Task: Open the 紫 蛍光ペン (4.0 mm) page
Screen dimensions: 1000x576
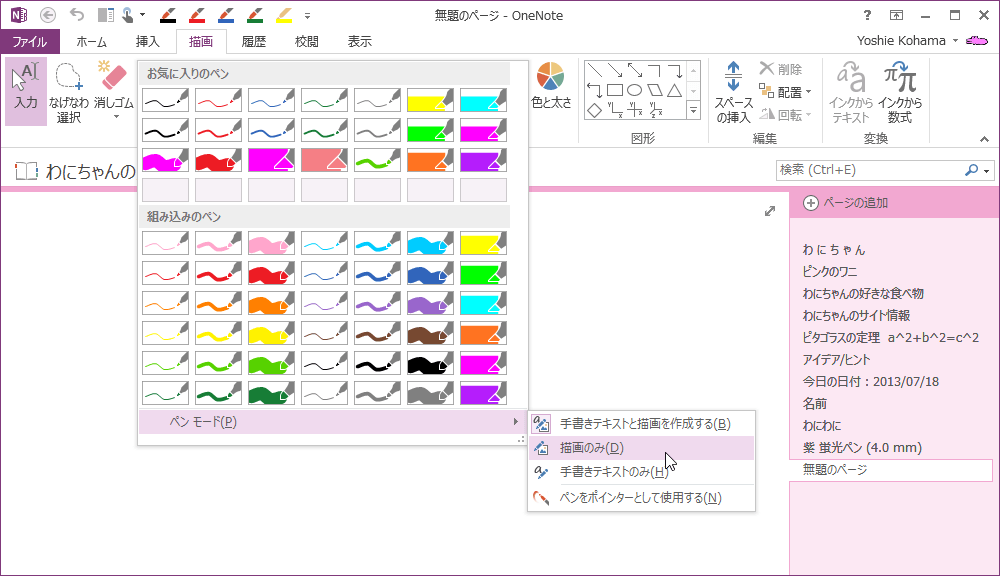Action: click(862, 447)
